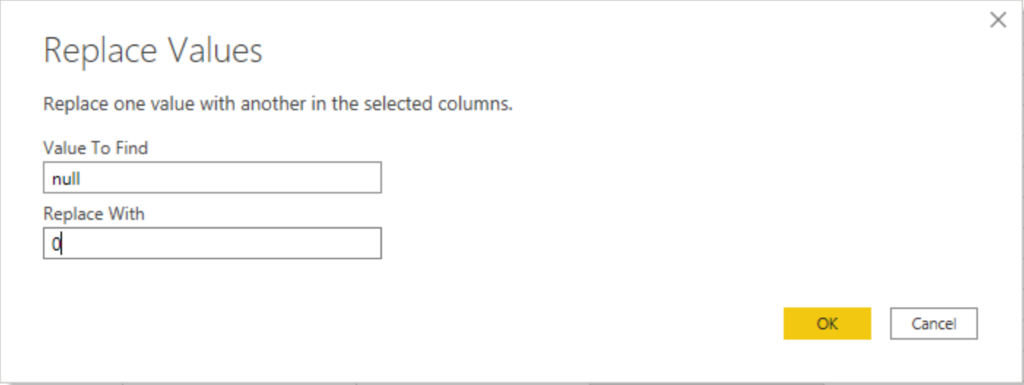The image size is (1024, 385).
Task: Dismiss dialog using the Cancel button
Action: 933,324
